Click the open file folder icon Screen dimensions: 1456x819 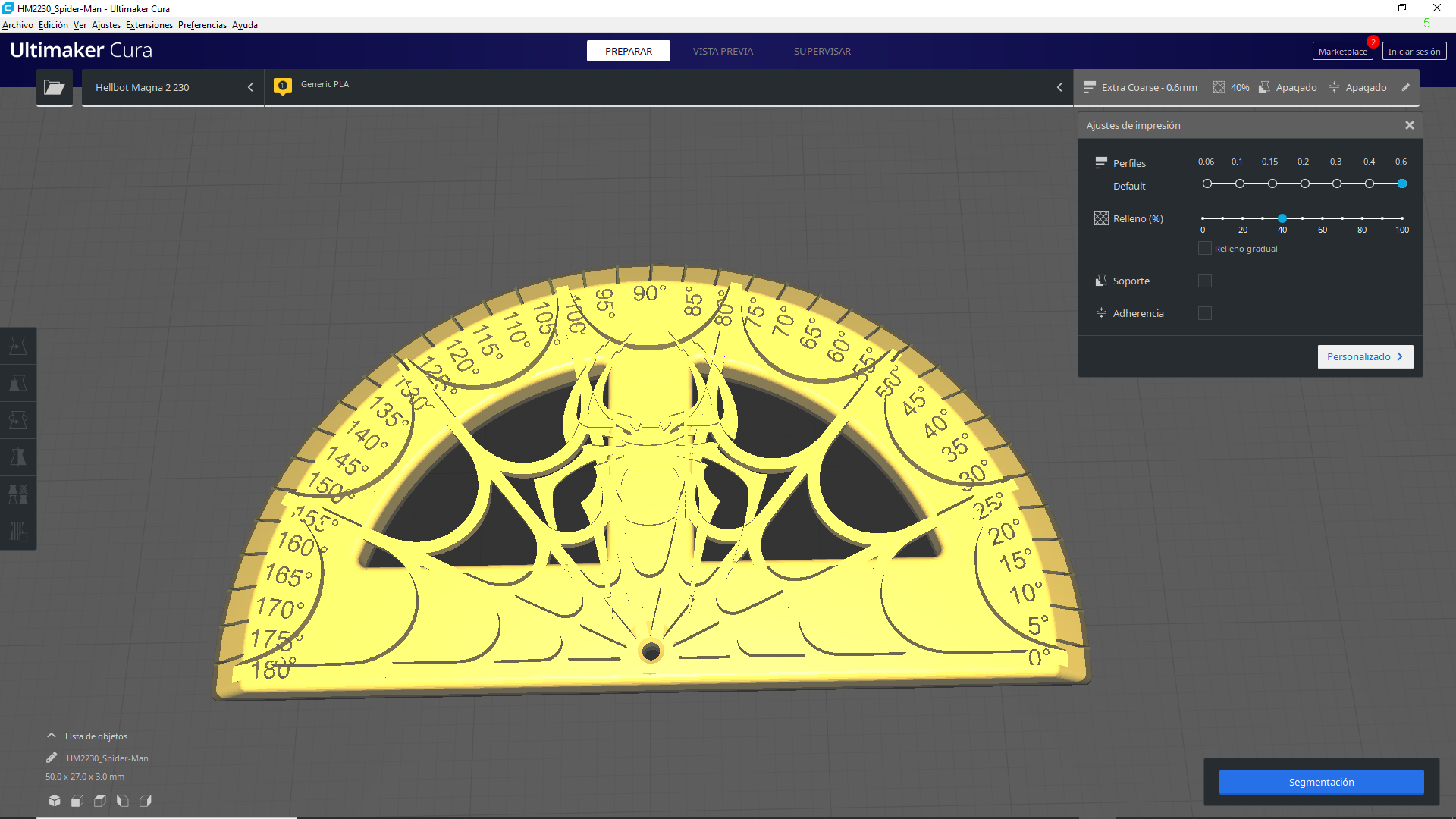[54, 88]
